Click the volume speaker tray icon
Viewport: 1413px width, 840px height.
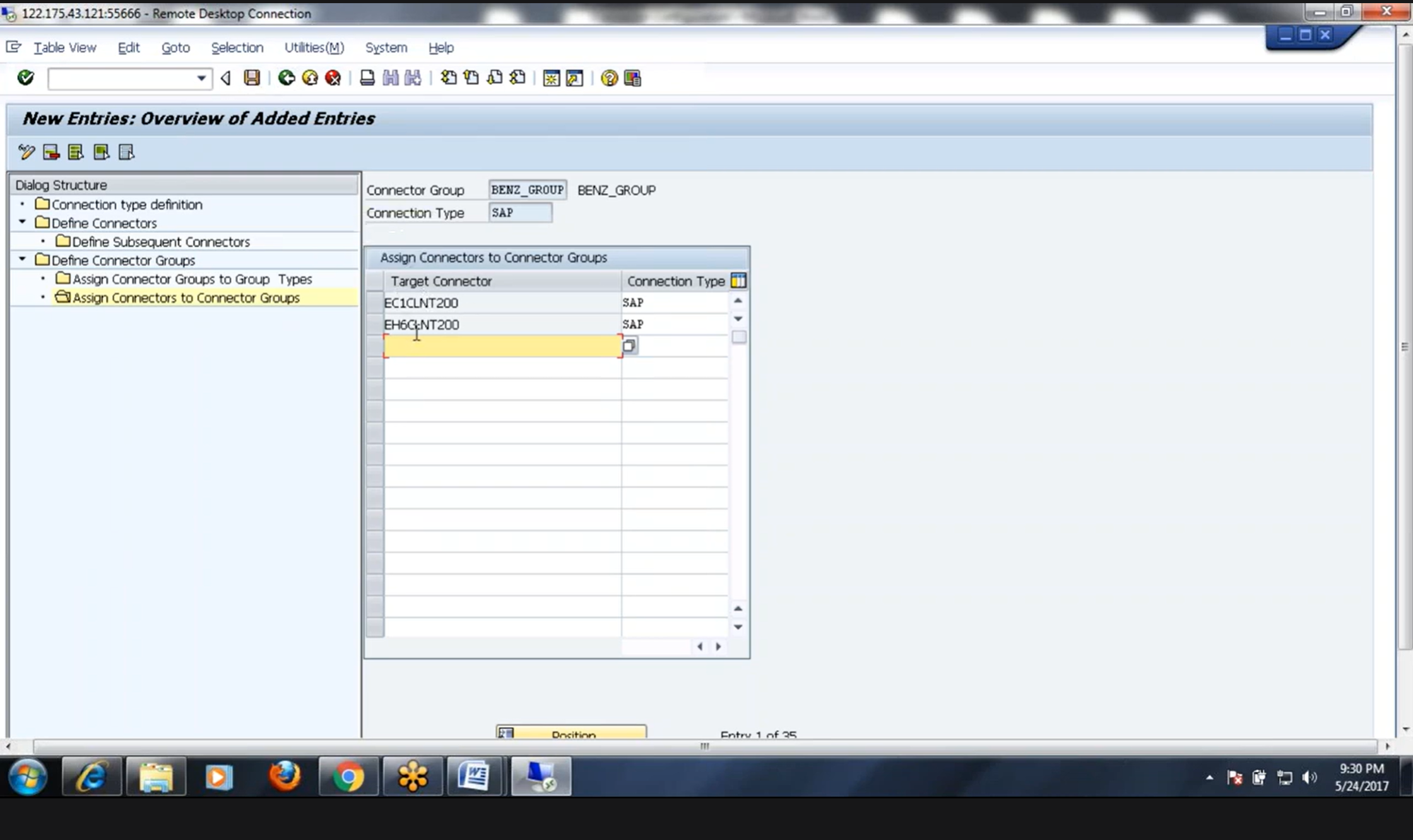(x=1310, y=778)
